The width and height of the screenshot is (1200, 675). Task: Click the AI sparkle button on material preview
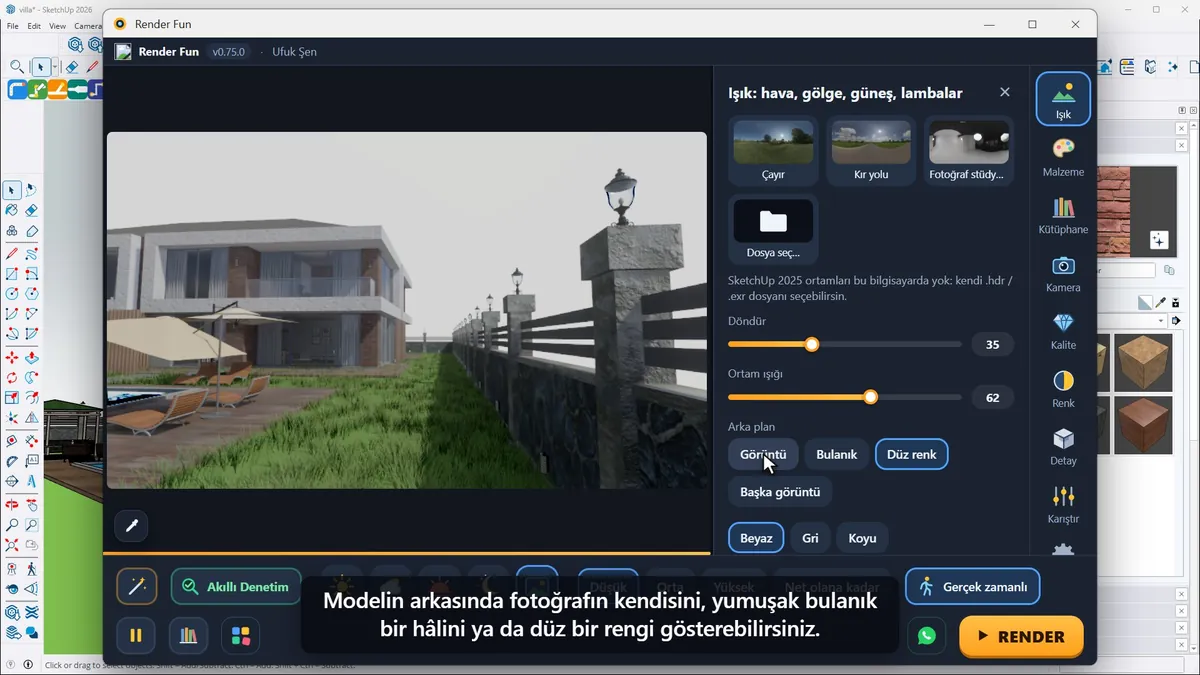(1158, 240)
